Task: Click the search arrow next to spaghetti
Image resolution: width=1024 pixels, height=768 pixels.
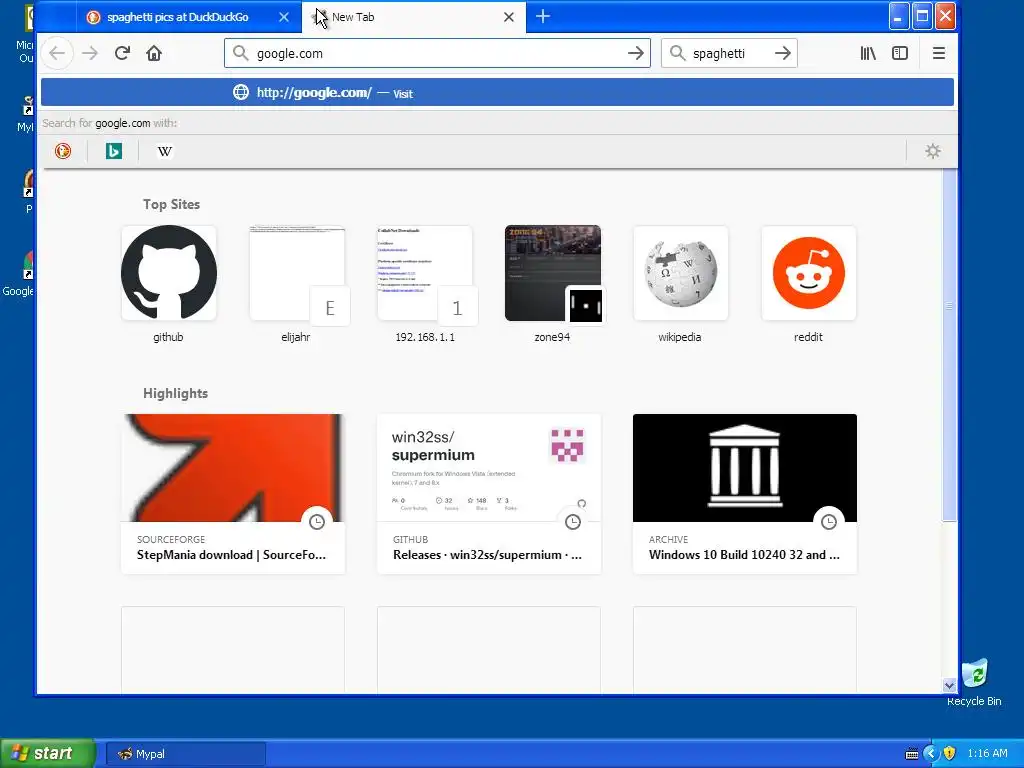Action: (x=782, y=54)
